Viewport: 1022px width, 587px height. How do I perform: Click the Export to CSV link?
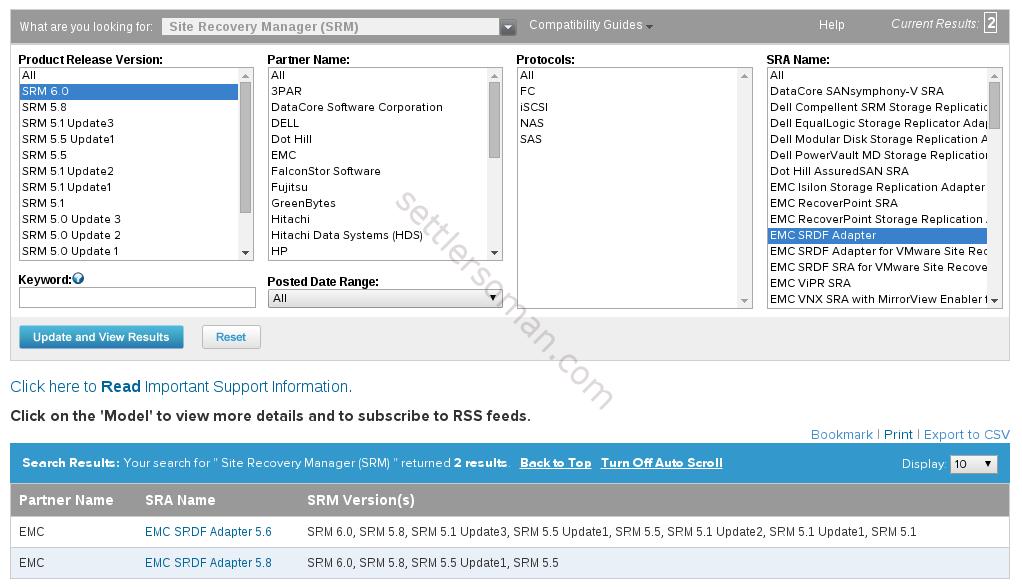click(x=967, y=435)
